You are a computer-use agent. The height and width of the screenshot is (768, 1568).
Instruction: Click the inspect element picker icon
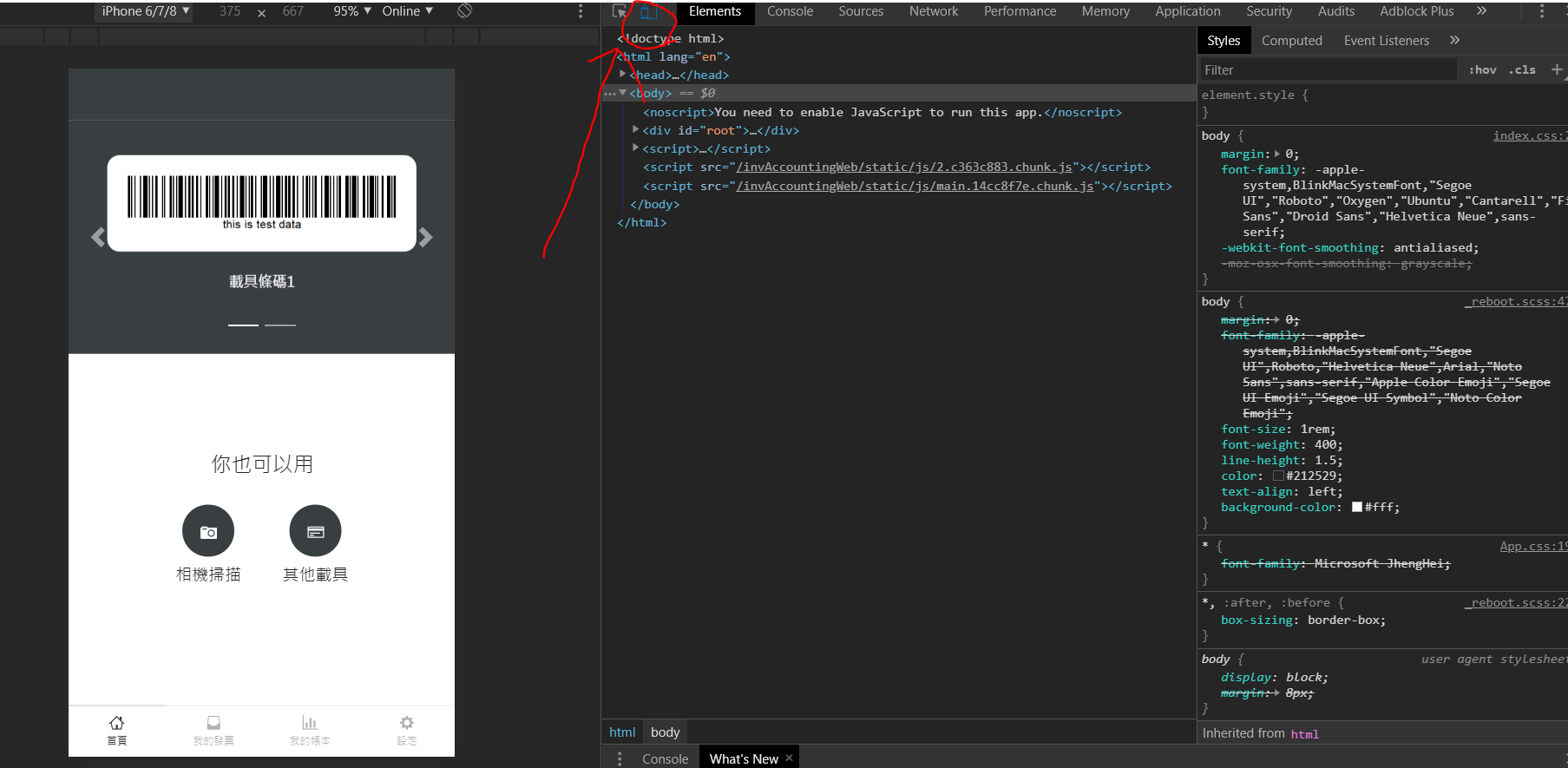click(620, 11)
